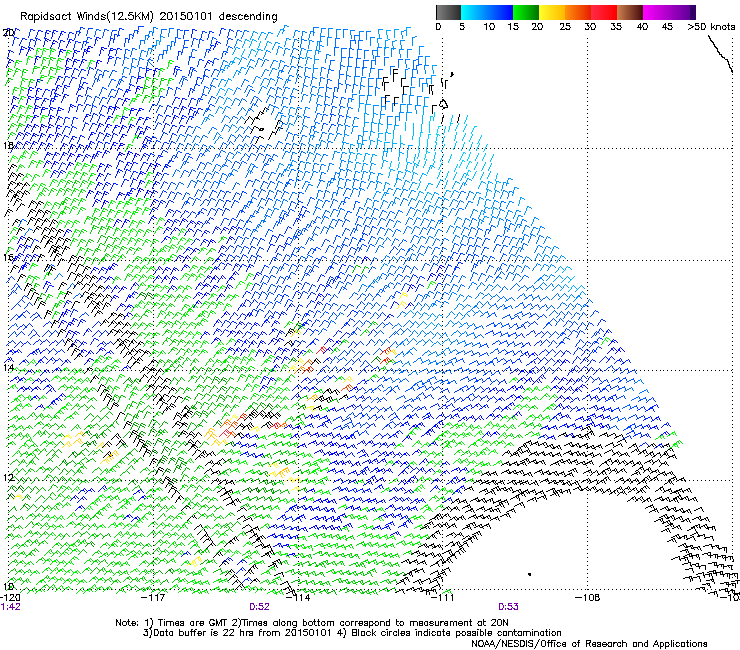The width and height of the screenshot is (740, 650).
Task: Click the purple time label 0:52
Action: pos(259,607)
